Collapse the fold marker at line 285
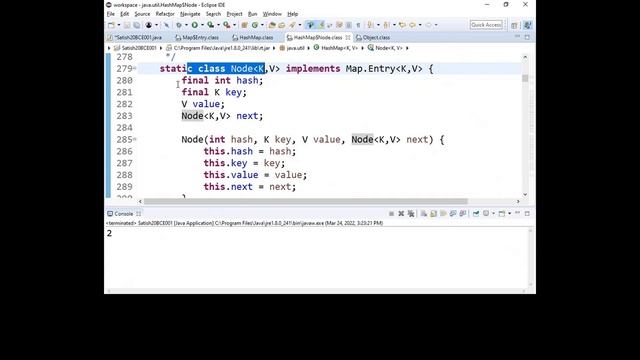Image resolution: width=640 pixels, height=360 pixels. pos(135,139)
